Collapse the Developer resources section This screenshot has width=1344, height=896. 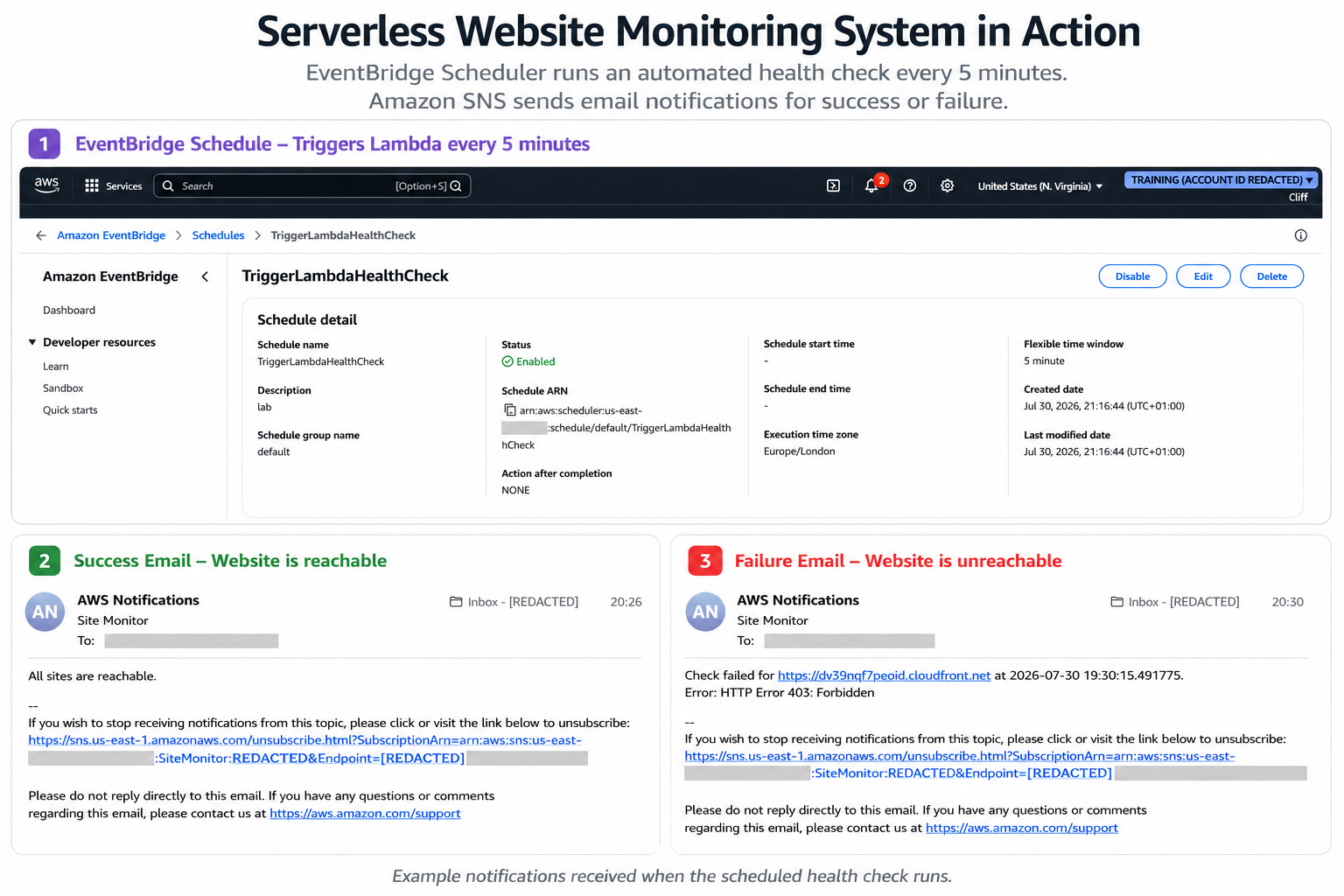pyautogui.click(x=32, y=342)
